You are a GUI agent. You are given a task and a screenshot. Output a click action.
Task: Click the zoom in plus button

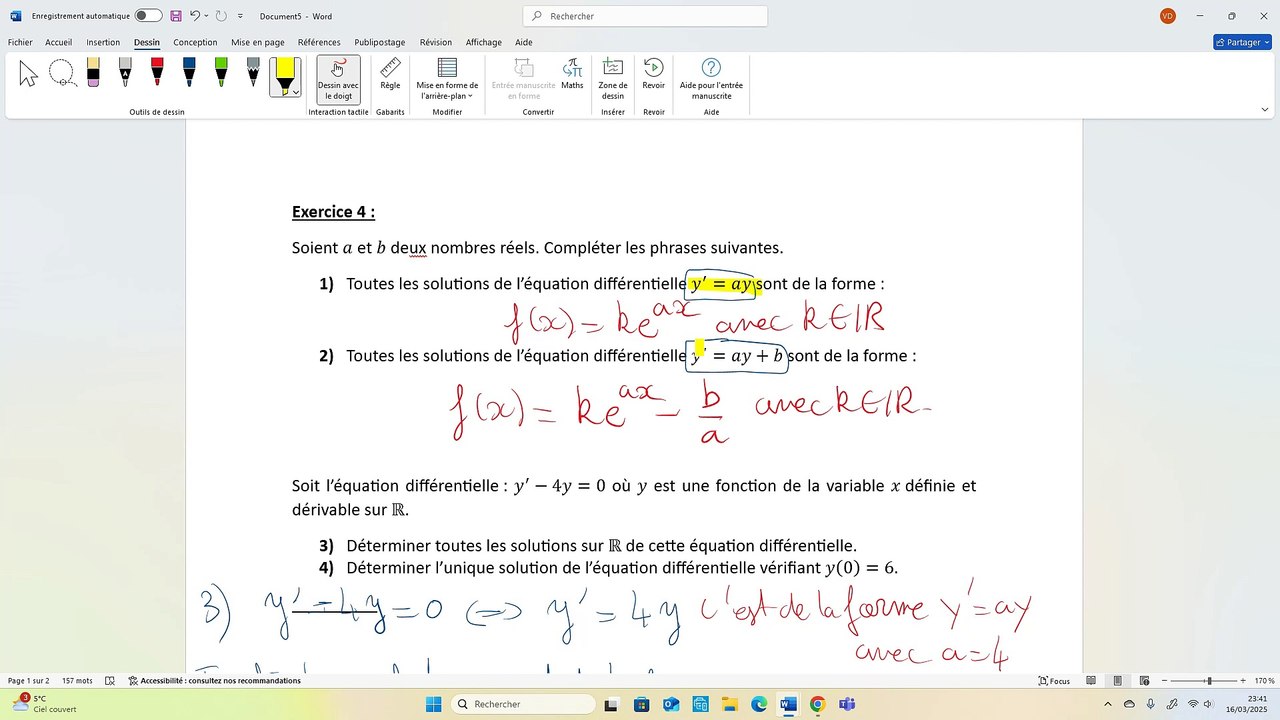(x=1243, y=681)
